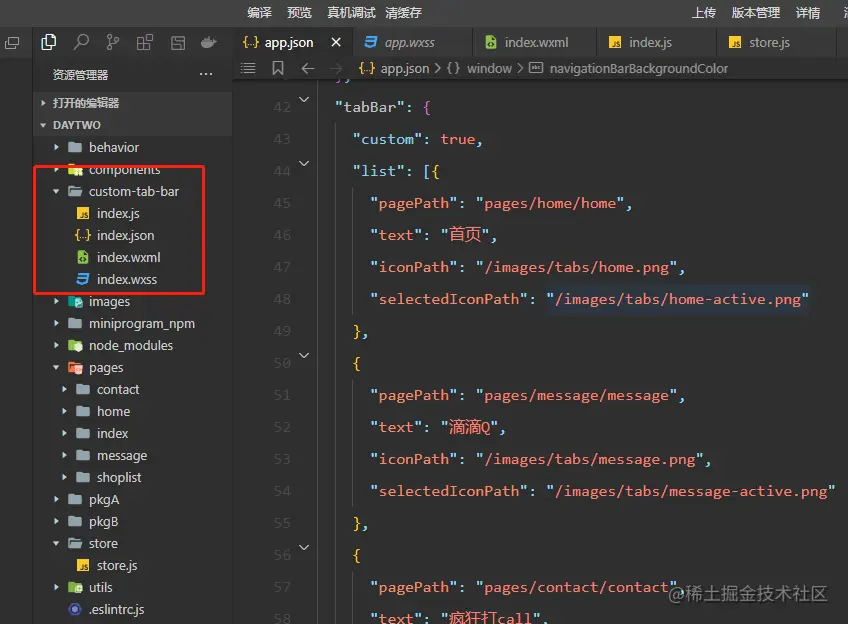This screenshot has width=848, height=624.
Task: Collapse the pages folder
Action: pos(132,367)
